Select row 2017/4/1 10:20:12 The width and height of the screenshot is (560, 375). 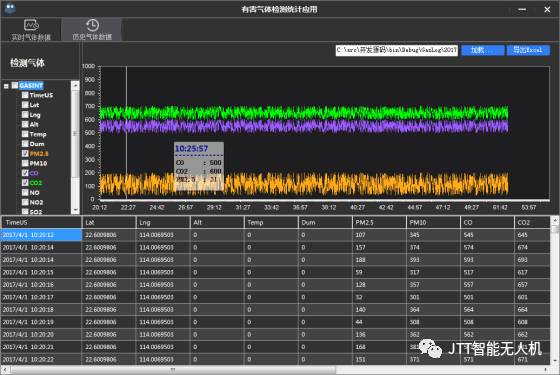[x=275, y=235]
